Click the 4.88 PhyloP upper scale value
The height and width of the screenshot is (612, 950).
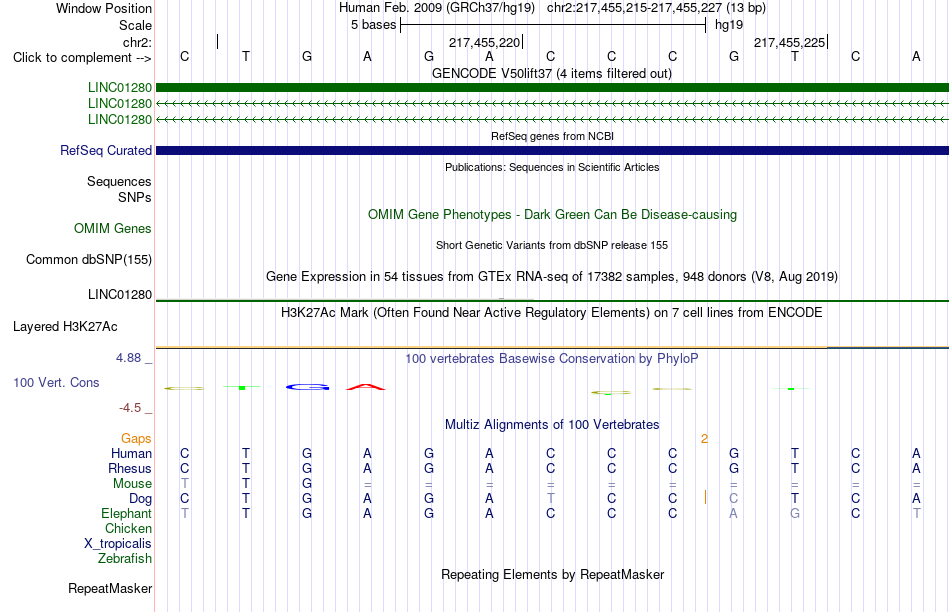(x=128, y=358)
